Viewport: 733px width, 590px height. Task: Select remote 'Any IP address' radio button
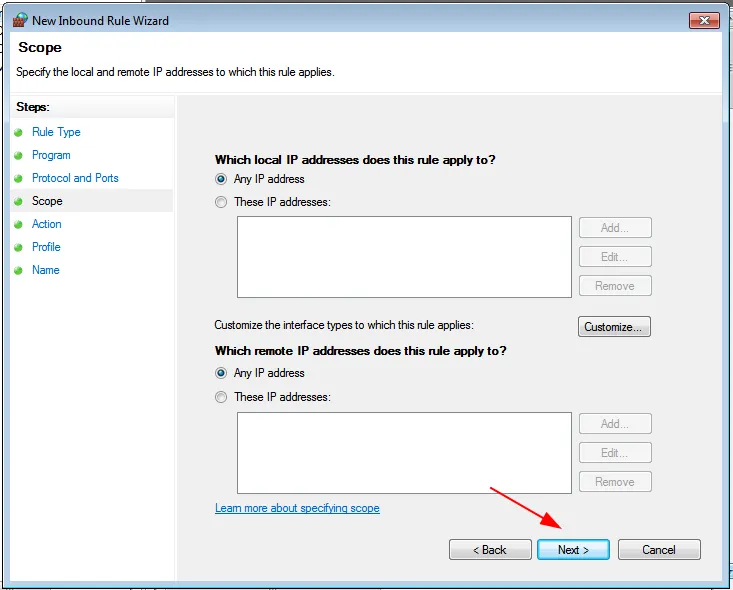pos(221,373)
